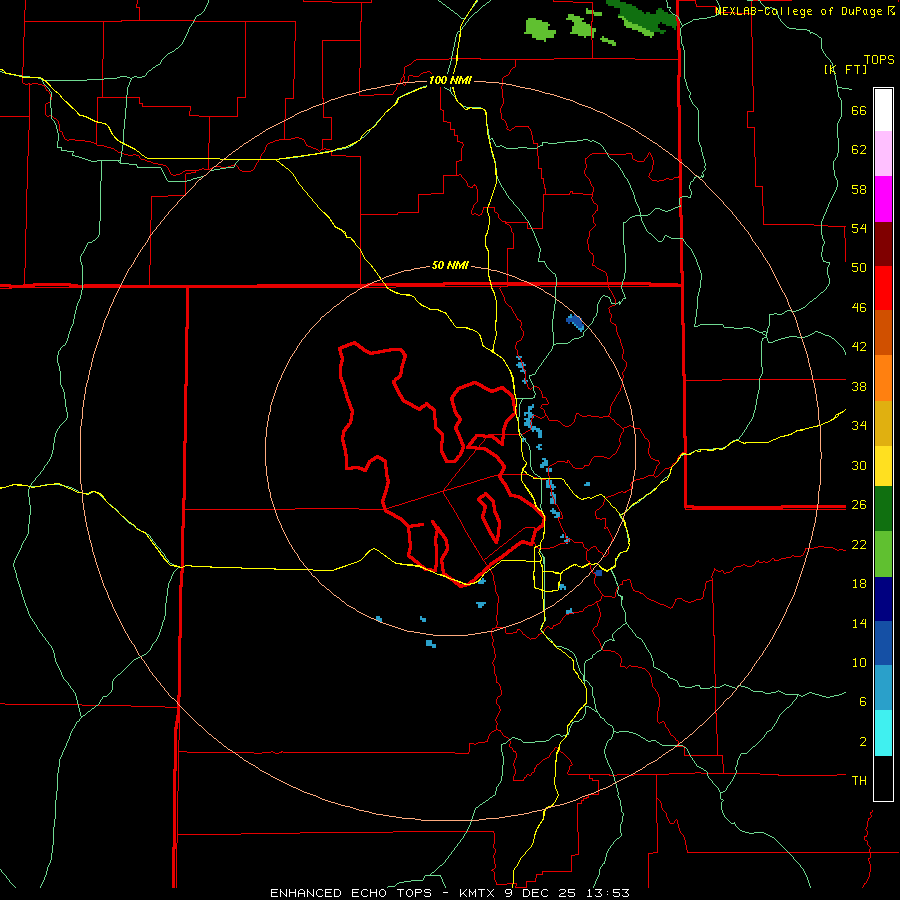Click the "38" legend value
The width and height of the screenshot is (900, 900).
click(x=859, y=386)
